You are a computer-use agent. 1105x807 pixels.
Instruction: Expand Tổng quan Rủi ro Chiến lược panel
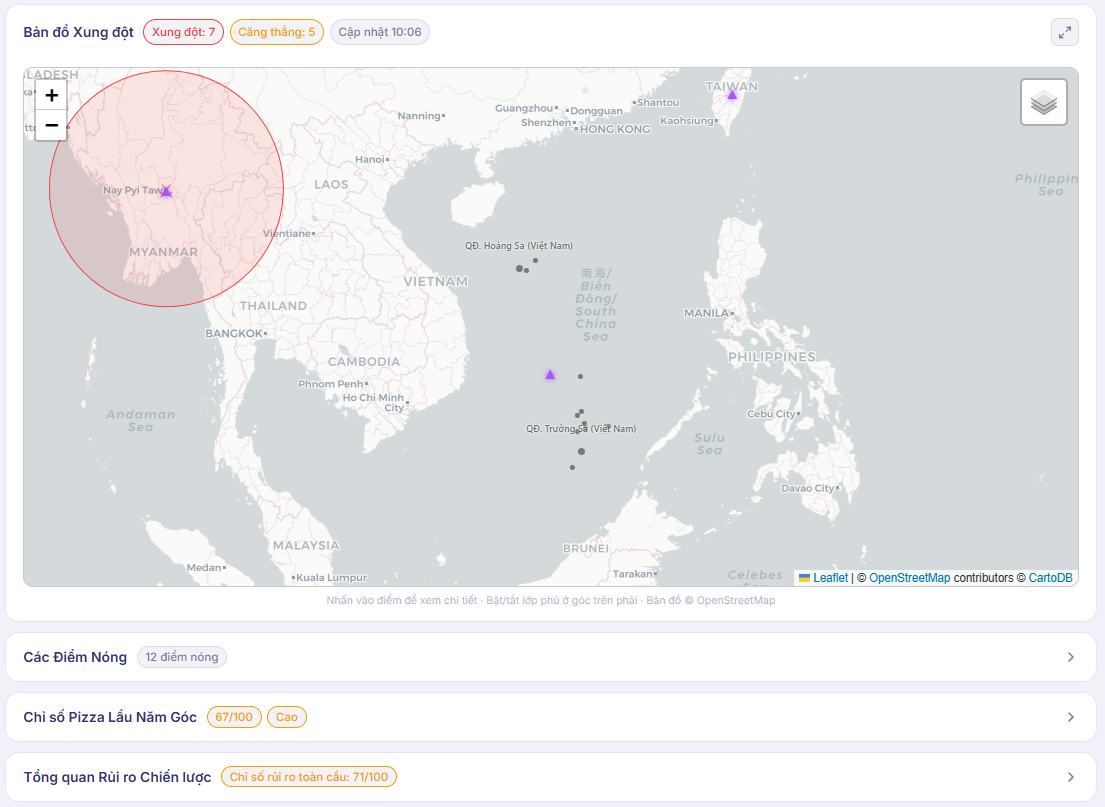(x=1070, y=777)
